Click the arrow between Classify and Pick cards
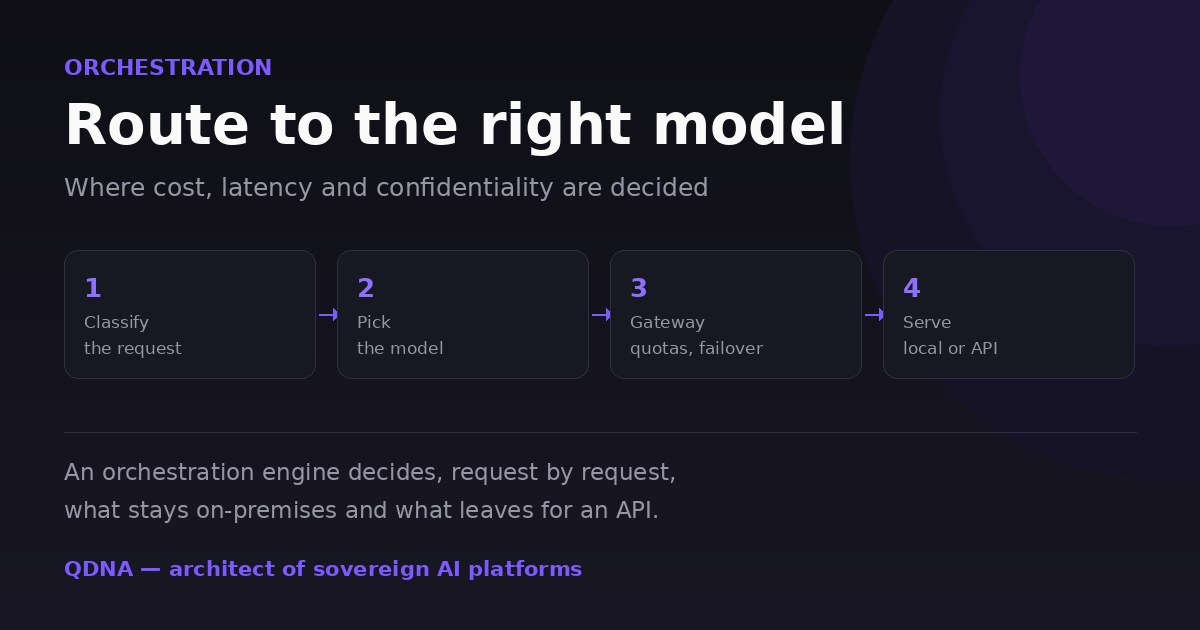 [327, 315]
